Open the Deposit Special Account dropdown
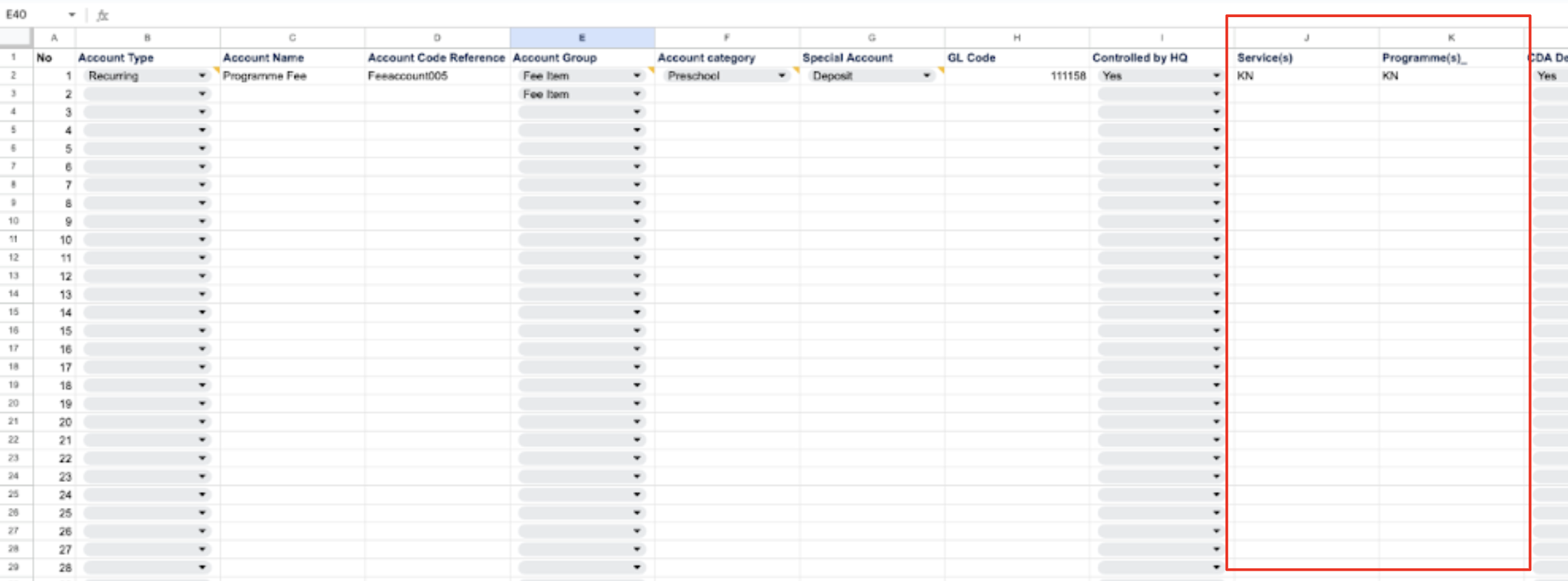 [926, 76]
